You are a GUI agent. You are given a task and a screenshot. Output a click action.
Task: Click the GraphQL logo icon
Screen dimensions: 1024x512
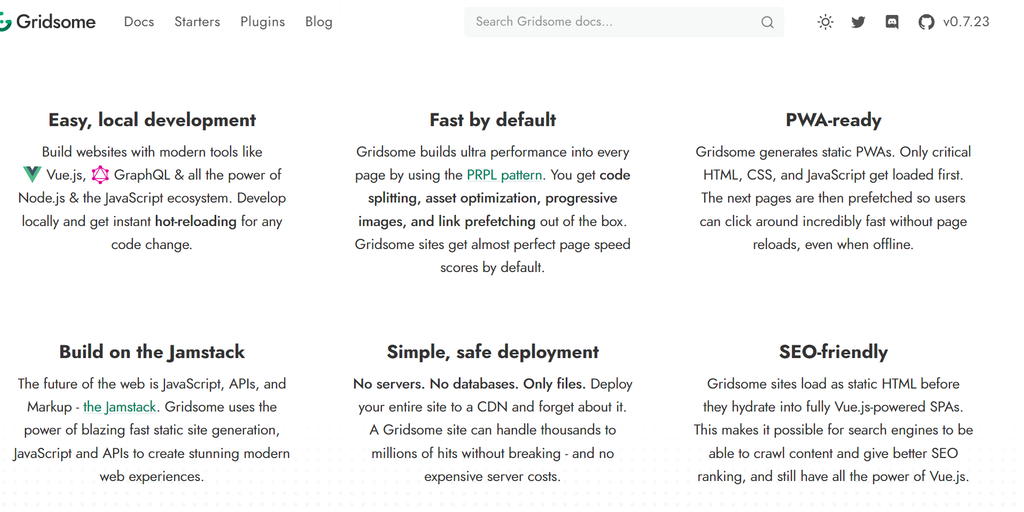pos(100,174)
